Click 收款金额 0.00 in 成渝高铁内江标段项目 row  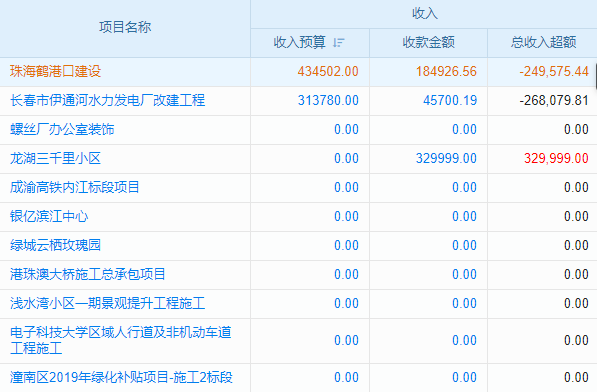click(x=464, y=187)
